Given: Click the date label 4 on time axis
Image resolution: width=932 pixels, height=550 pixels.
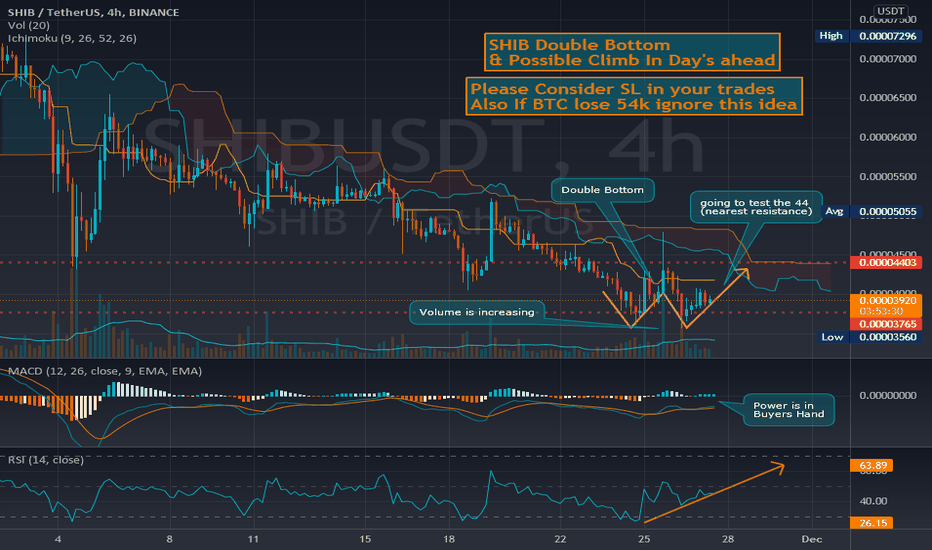Looking at the screenshot, I should pos(58,539).
